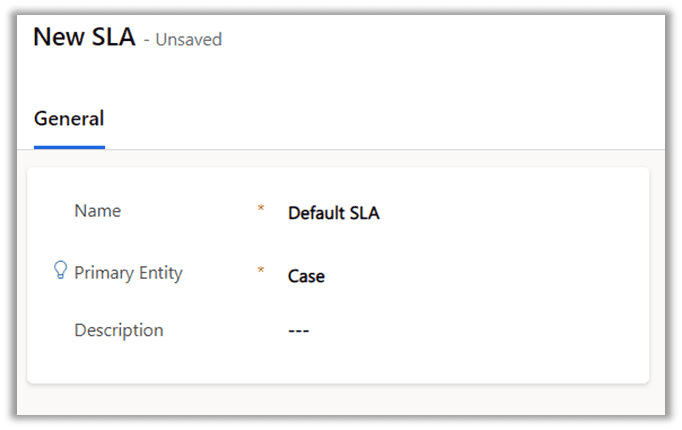Click the required asterisk next to Primary Entity
This screenshot has width=682, height=430.
coord(261,270)
